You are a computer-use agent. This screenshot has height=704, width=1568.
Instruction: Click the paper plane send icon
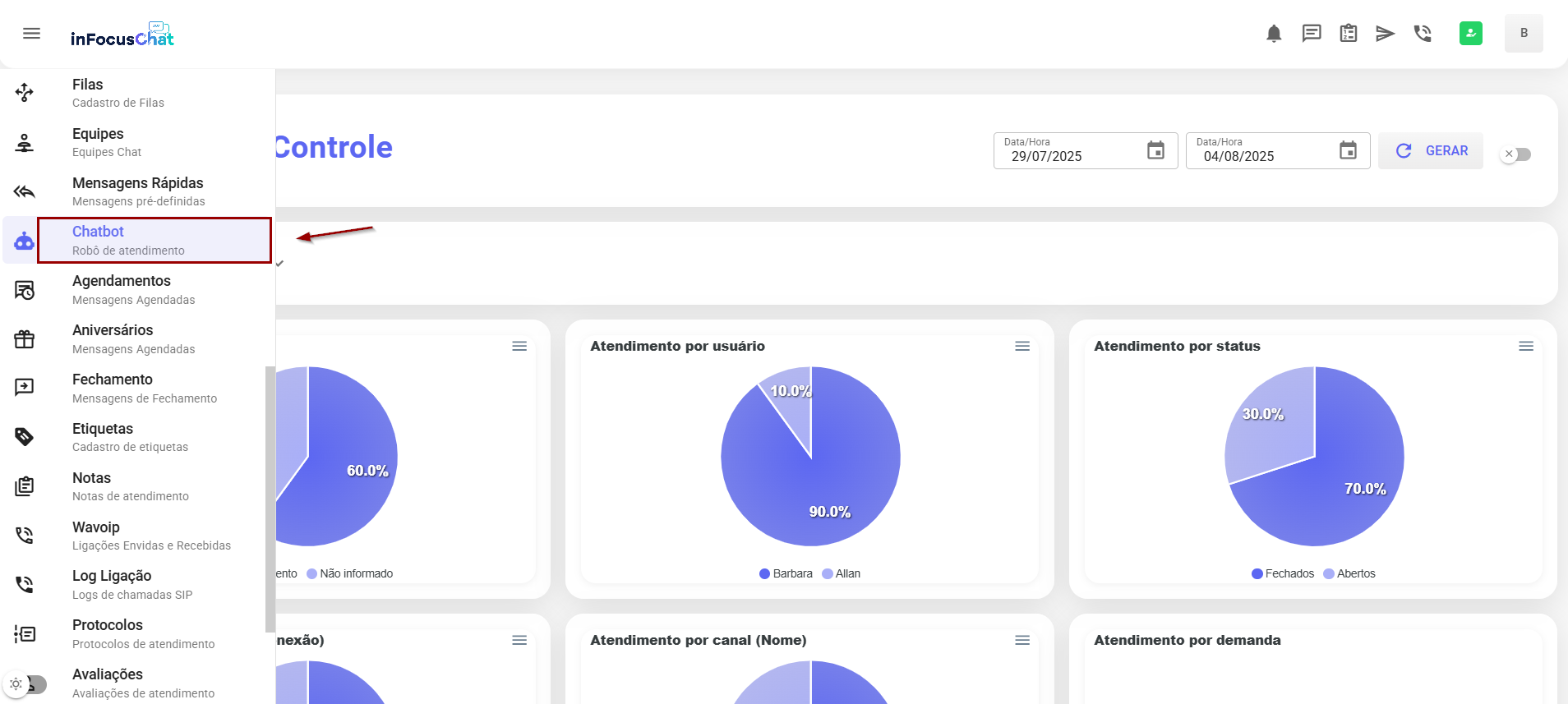[x=1386, y=34]
